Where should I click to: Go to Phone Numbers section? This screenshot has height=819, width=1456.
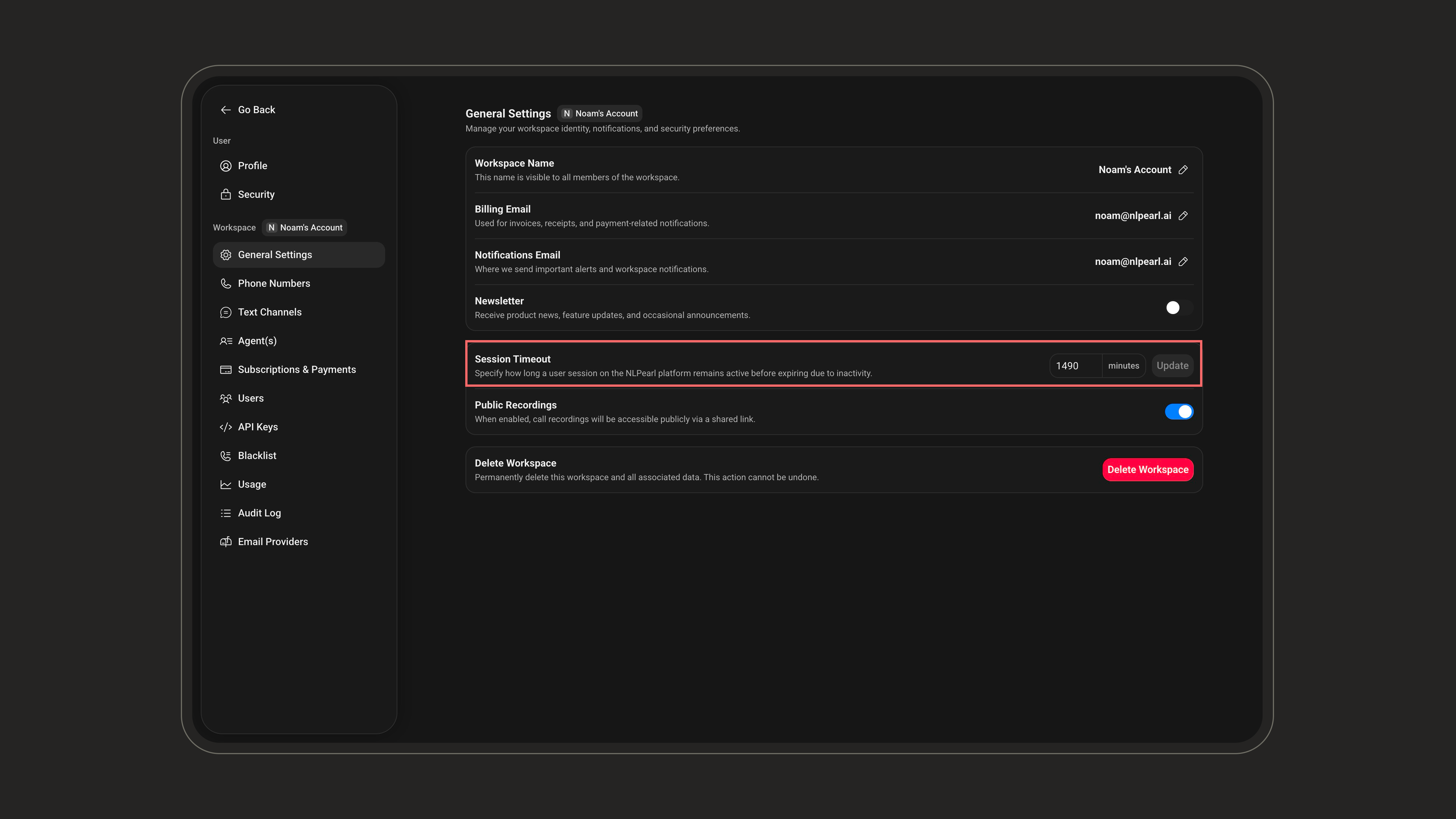coord(298,284)
